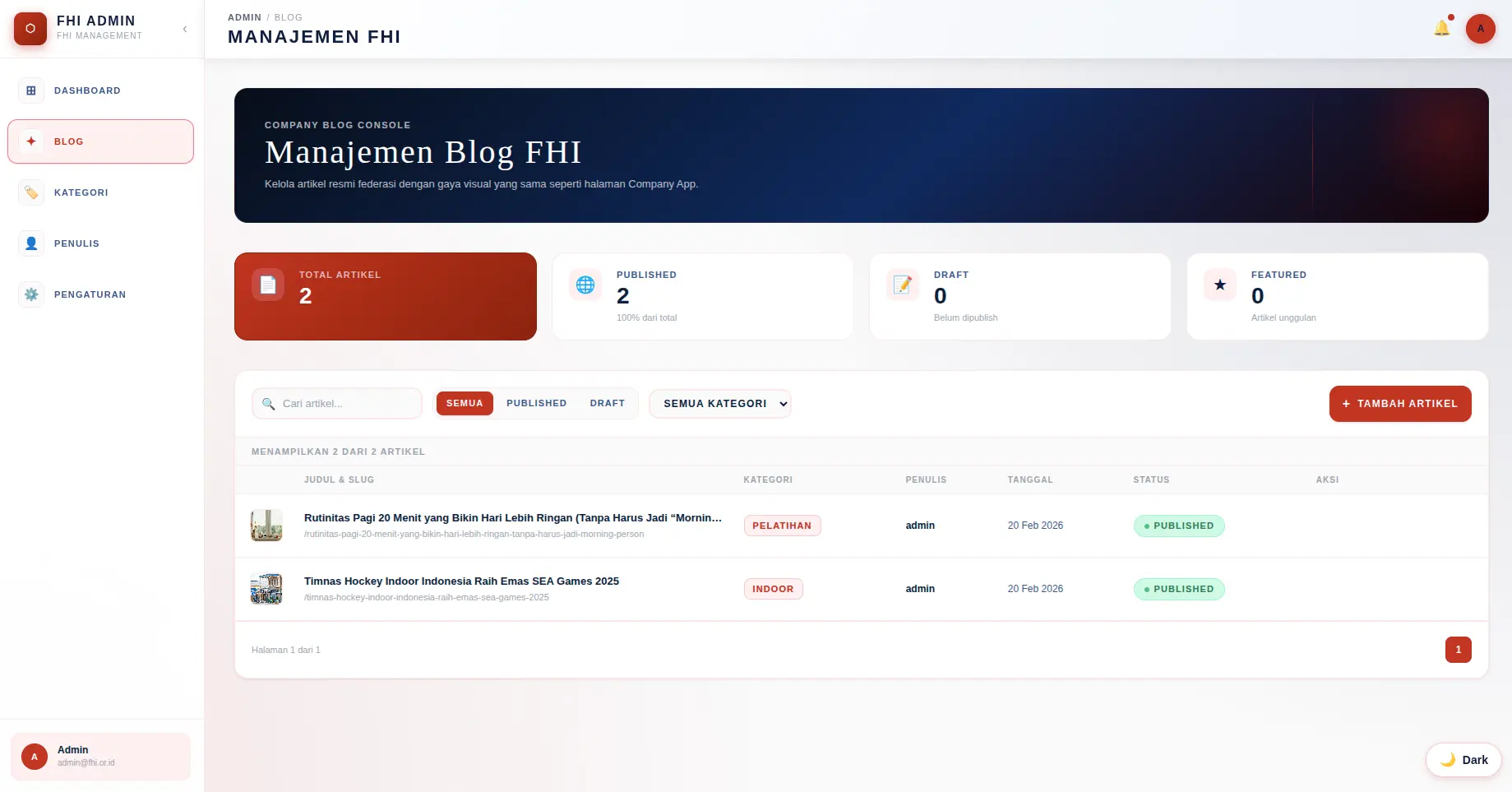Select page 1 in pagination control
Image resolution: width=1512 pixels, height=792 pixels.
[x=1458, y=649]
